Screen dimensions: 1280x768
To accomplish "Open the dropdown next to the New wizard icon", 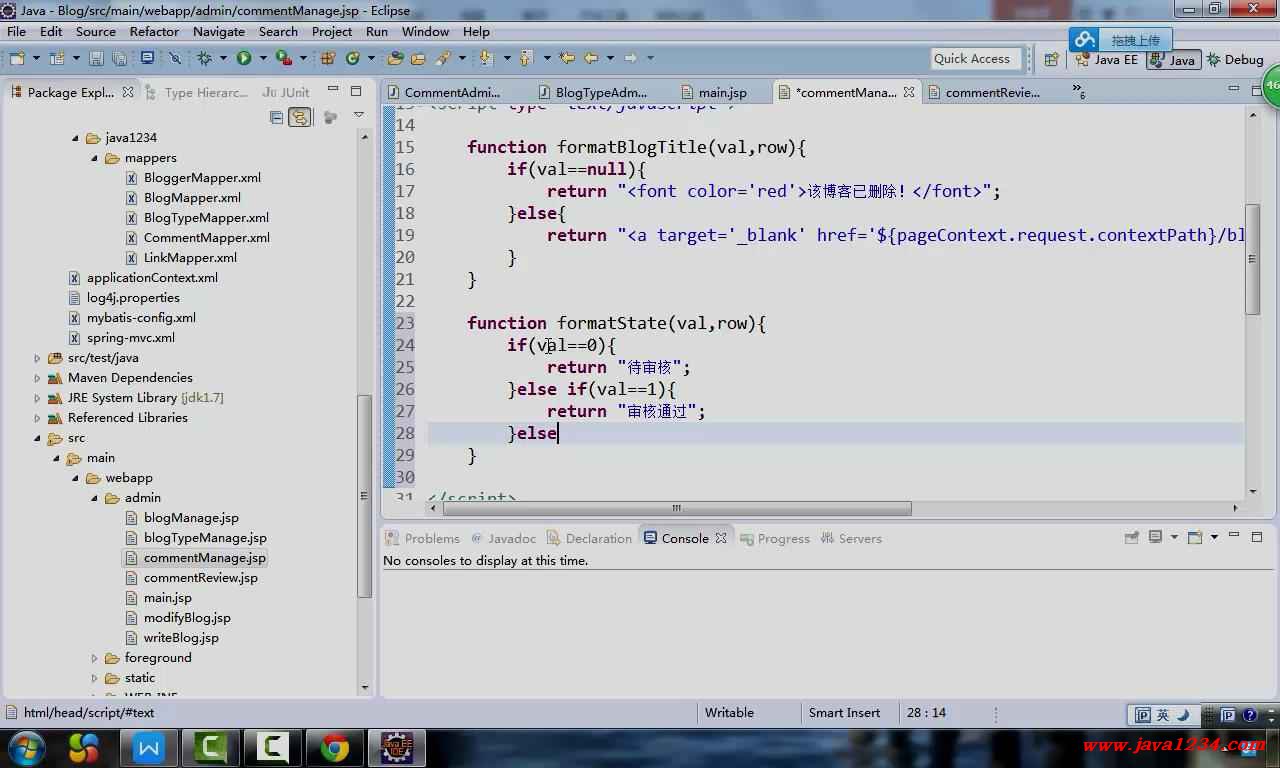I will pyautogui.click(x=36, y=58).
